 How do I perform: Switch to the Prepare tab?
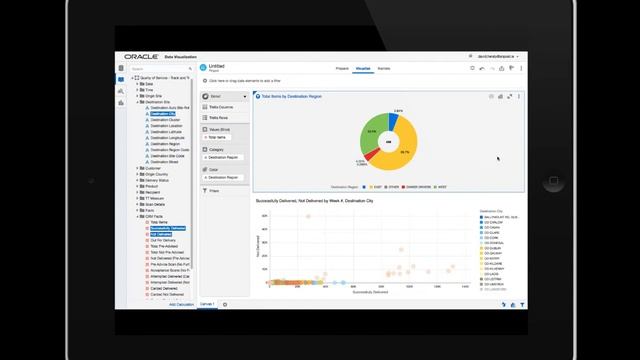coord(342,69)
